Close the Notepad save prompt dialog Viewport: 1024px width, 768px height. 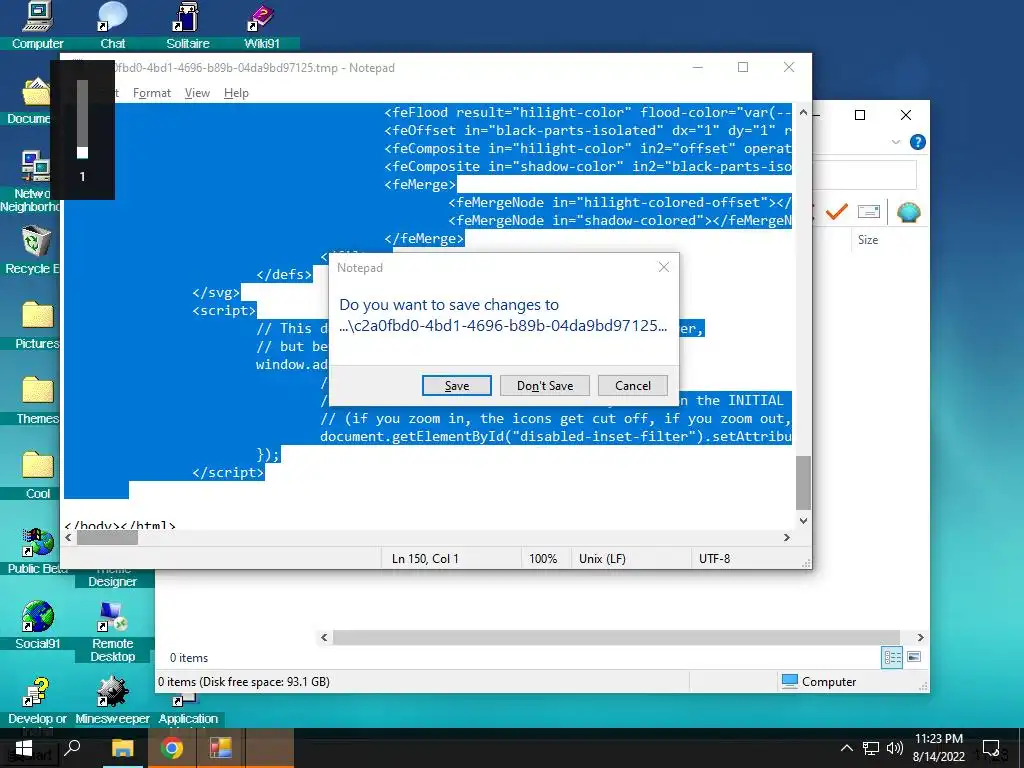pyautogui.click(x=664, y=267)
